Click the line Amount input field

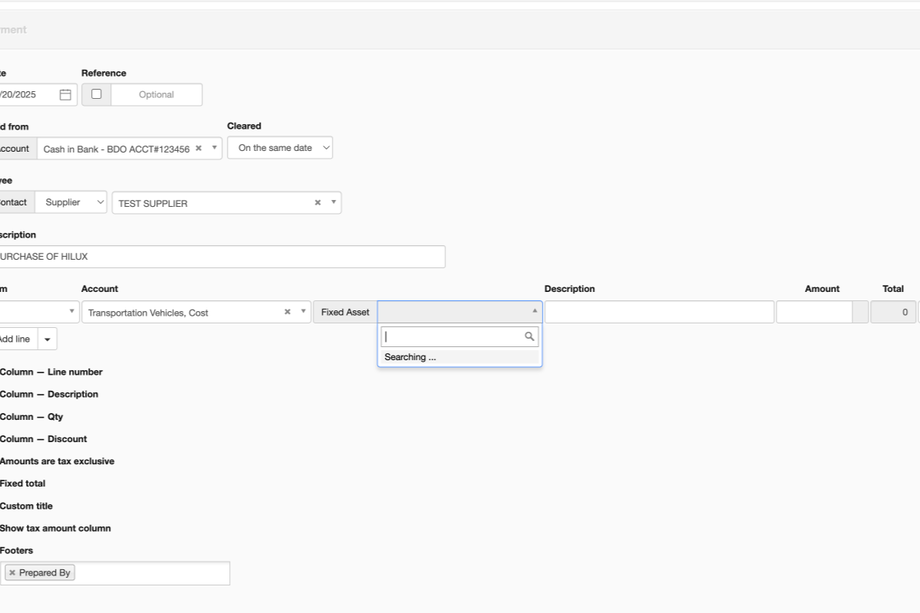click(x=813, y=312)
